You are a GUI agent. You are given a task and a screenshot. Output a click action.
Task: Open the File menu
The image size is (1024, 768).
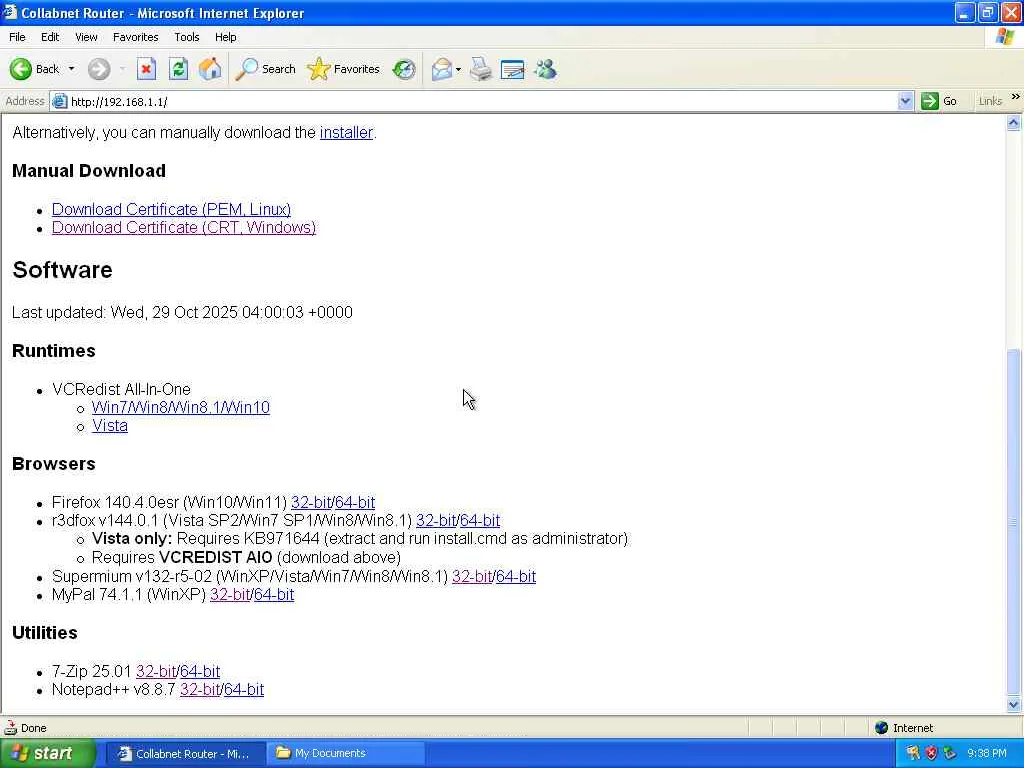pos(17,37)
